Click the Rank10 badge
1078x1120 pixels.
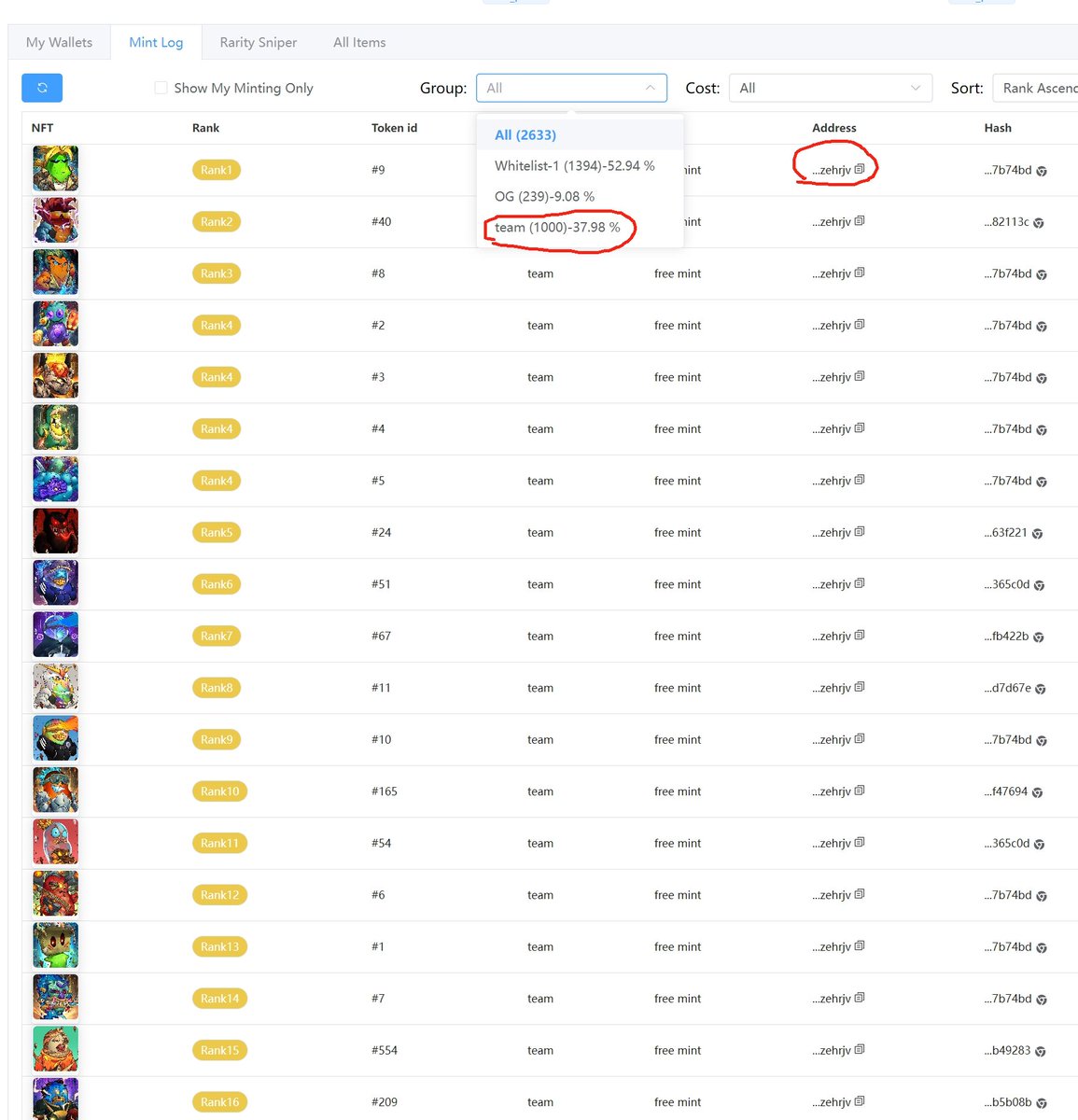220,791
